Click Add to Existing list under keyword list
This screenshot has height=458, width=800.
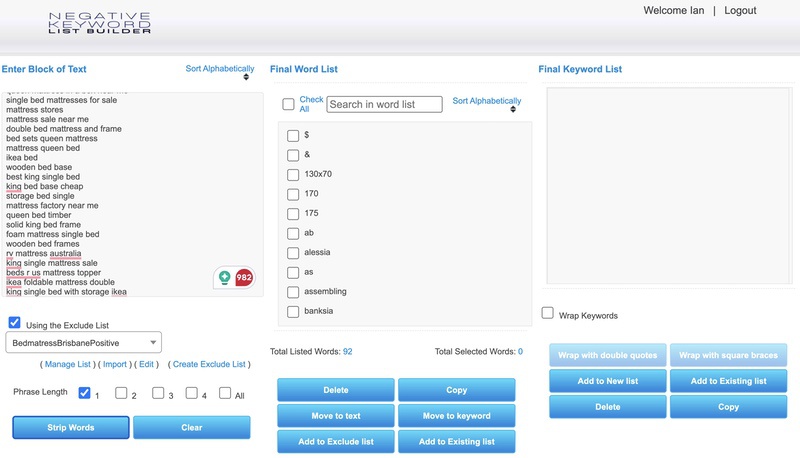coord(729,381)
